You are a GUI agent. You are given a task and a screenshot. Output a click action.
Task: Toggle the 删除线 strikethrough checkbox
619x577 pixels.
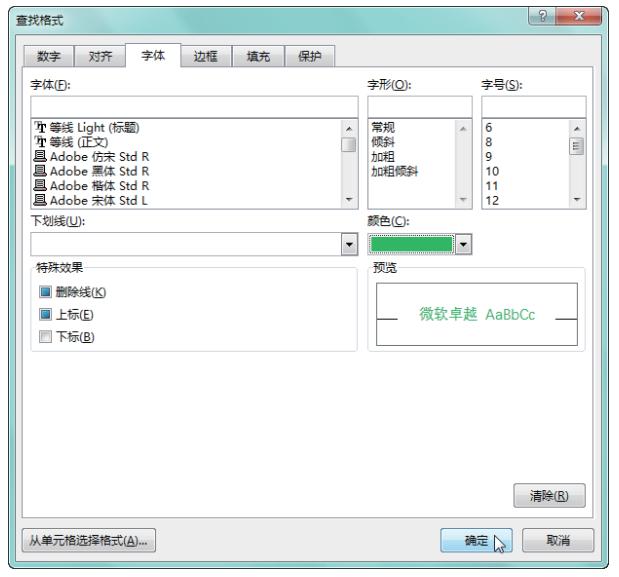pyautogui.click(x=45, y=292)
